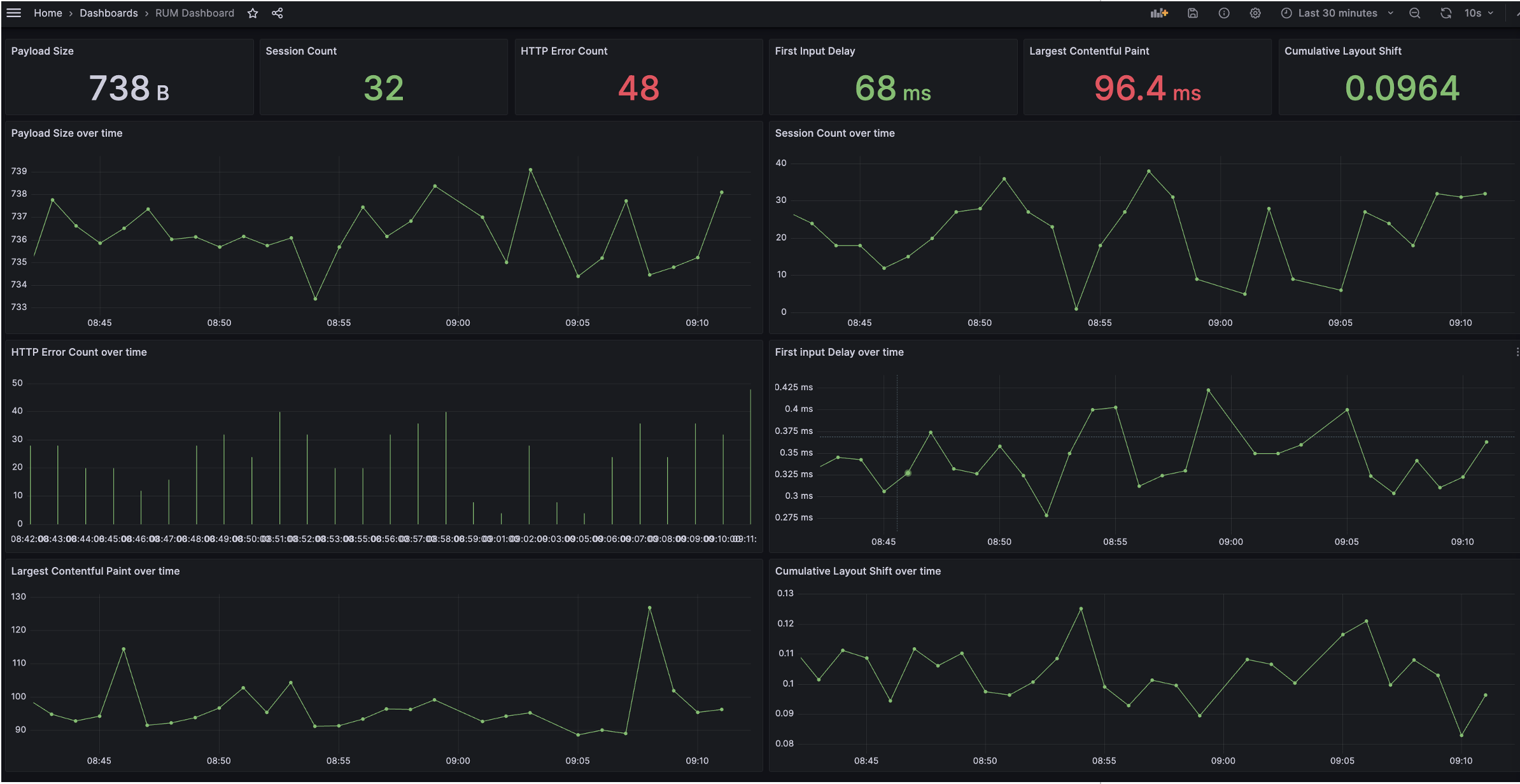Open the First input Delay panel kebab menu

coord(1517,351)
